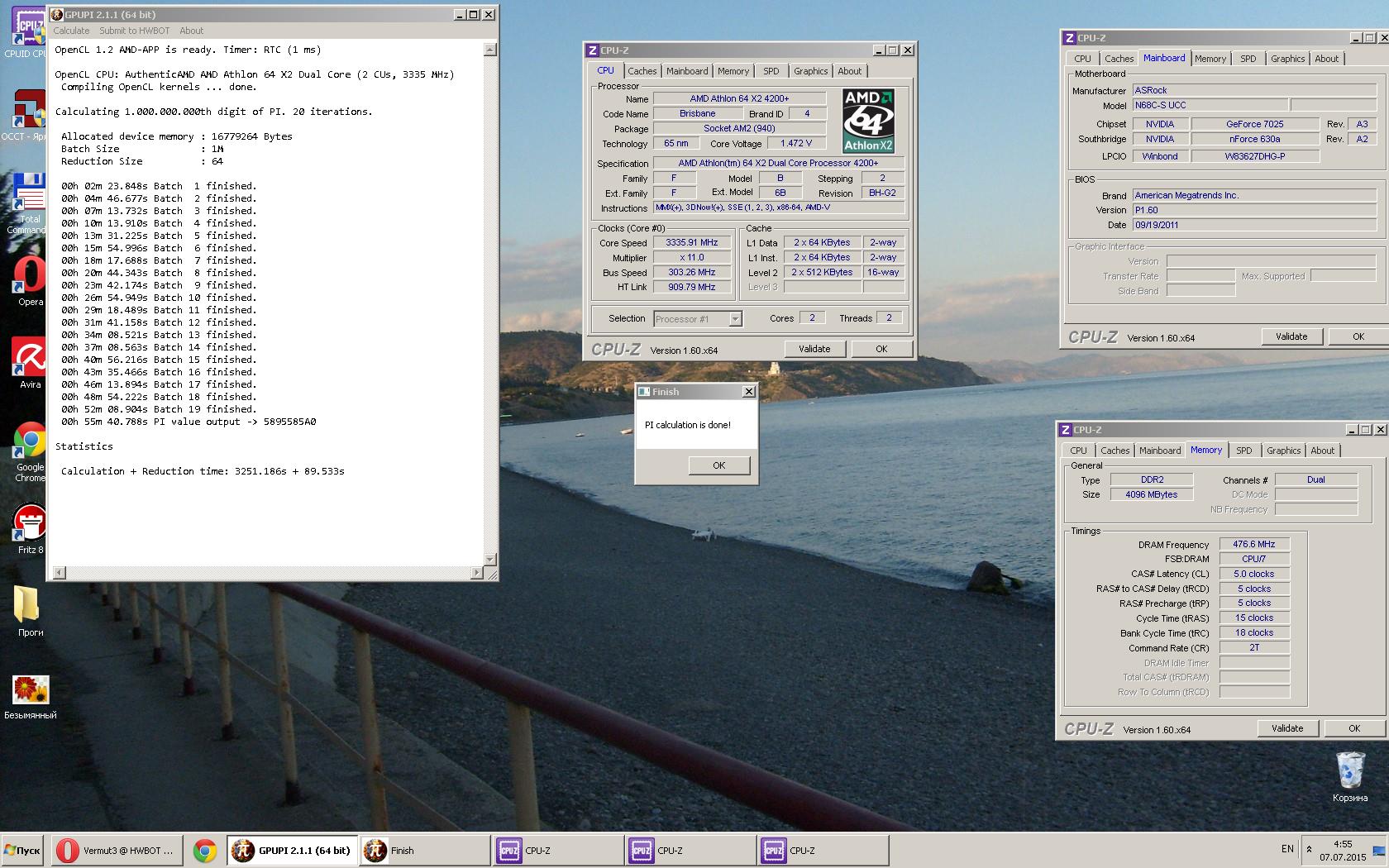Image resolution: width=1389 pixels, height=868 pixels.
Task: Select About tab in bottom-right CPU-Z
Action: [1322, 451]
